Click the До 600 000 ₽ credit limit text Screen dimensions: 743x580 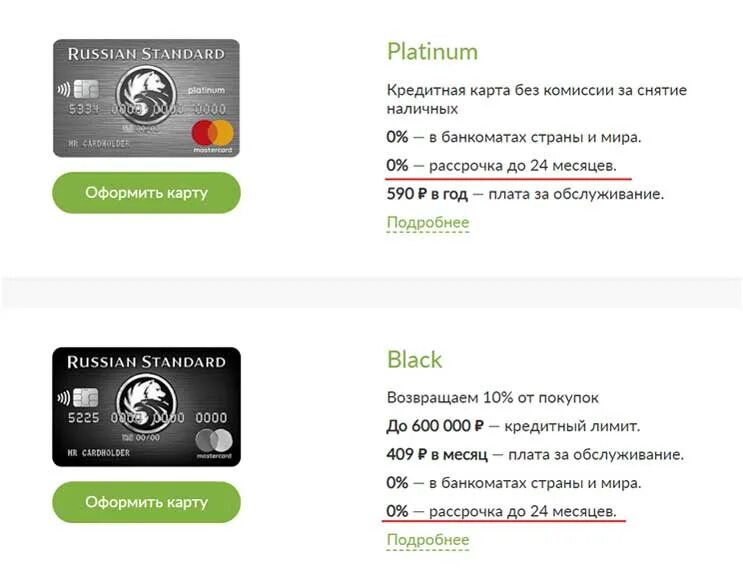coord(435,426)
